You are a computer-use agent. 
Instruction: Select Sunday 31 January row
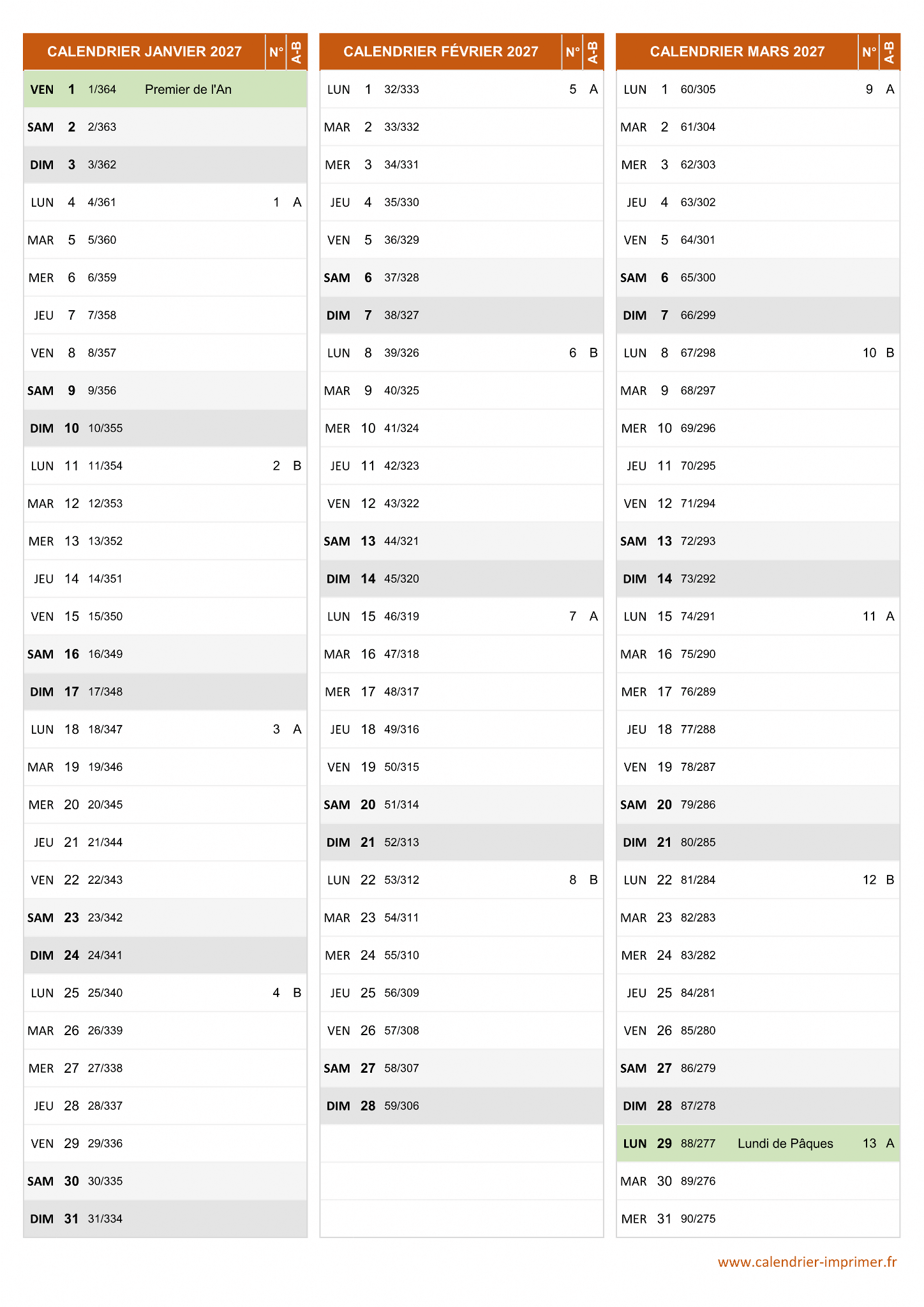point(165,1218)
